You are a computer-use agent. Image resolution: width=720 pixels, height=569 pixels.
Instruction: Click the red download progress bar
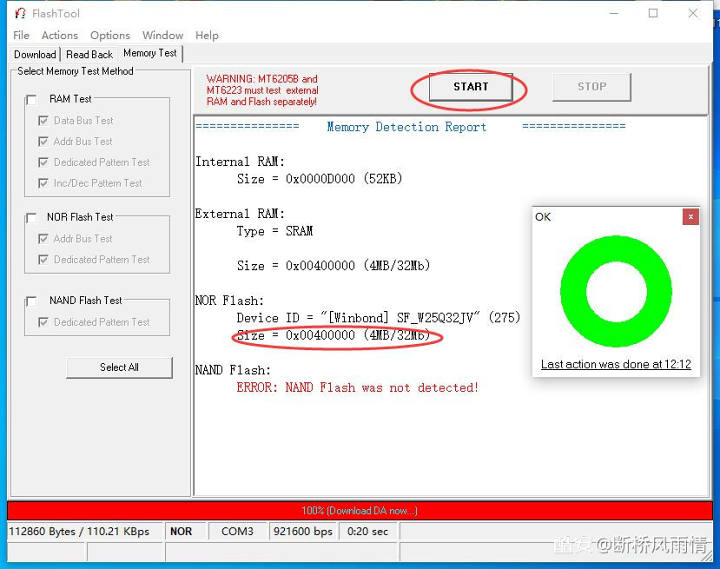pos(360,511)
